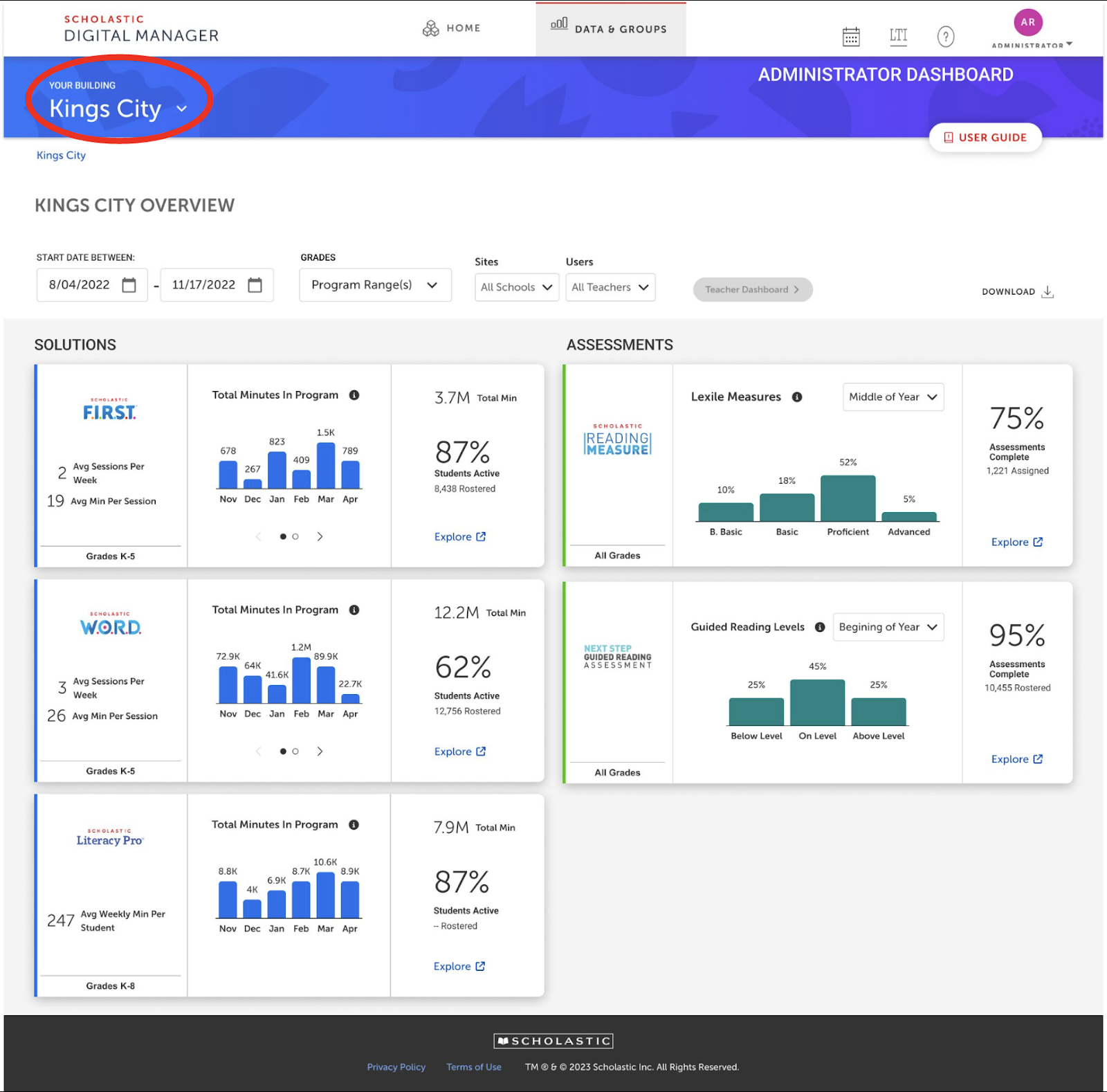This screenshot has width=1107, height=1092.
Task: Open the Teacher Dashboard button
Action: pos(753,289)
